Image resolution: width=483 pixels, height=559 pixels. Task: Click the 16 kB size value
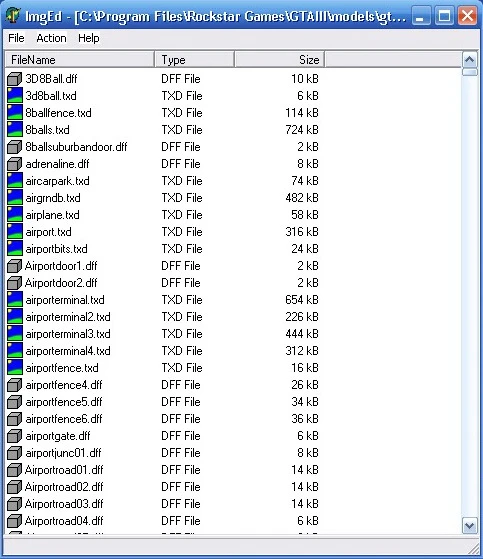pyautogui.click(x=305, y=368)
